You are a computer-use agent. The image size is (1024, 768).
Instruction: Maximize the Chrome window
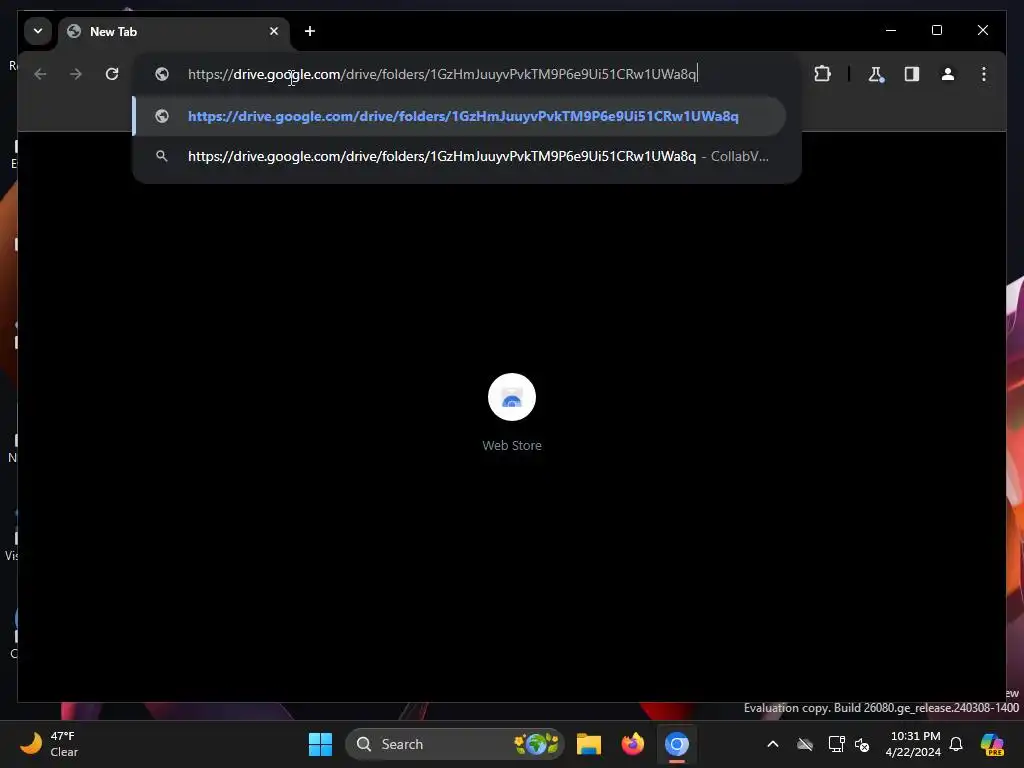[936, 30]
